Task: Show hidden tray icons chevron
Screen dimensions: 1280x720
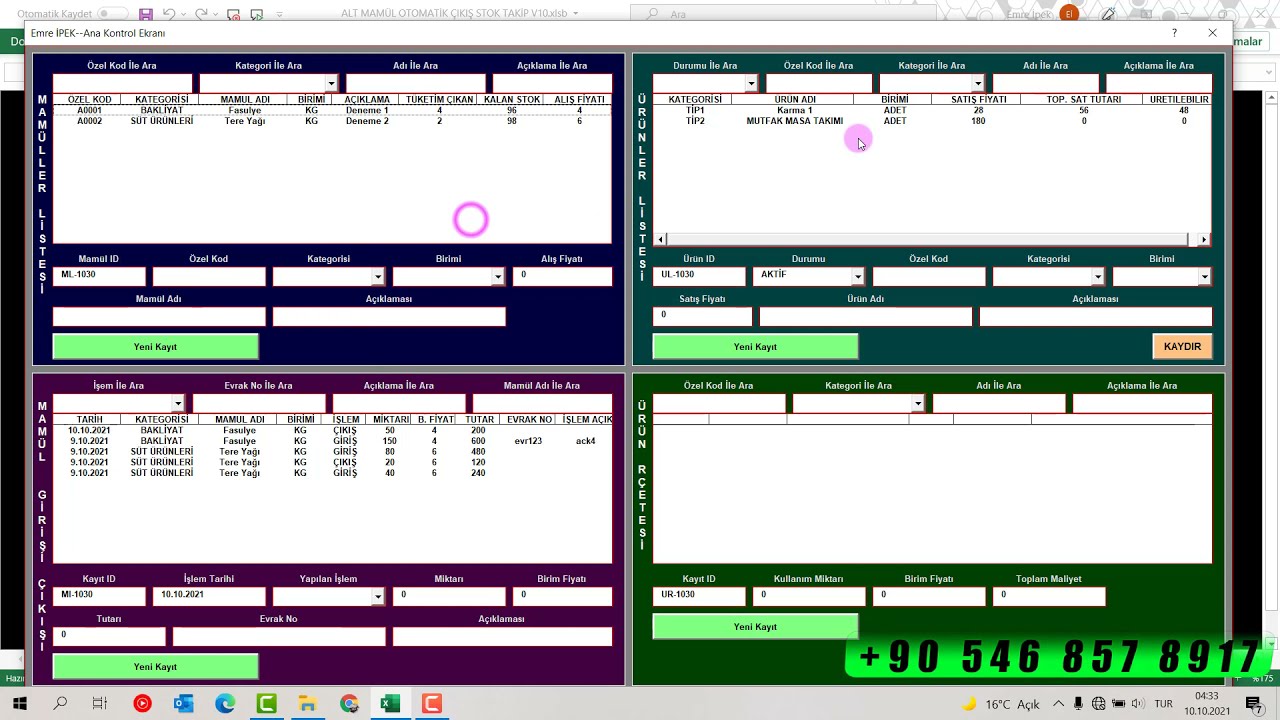Action: click(x=1059, y=704)
